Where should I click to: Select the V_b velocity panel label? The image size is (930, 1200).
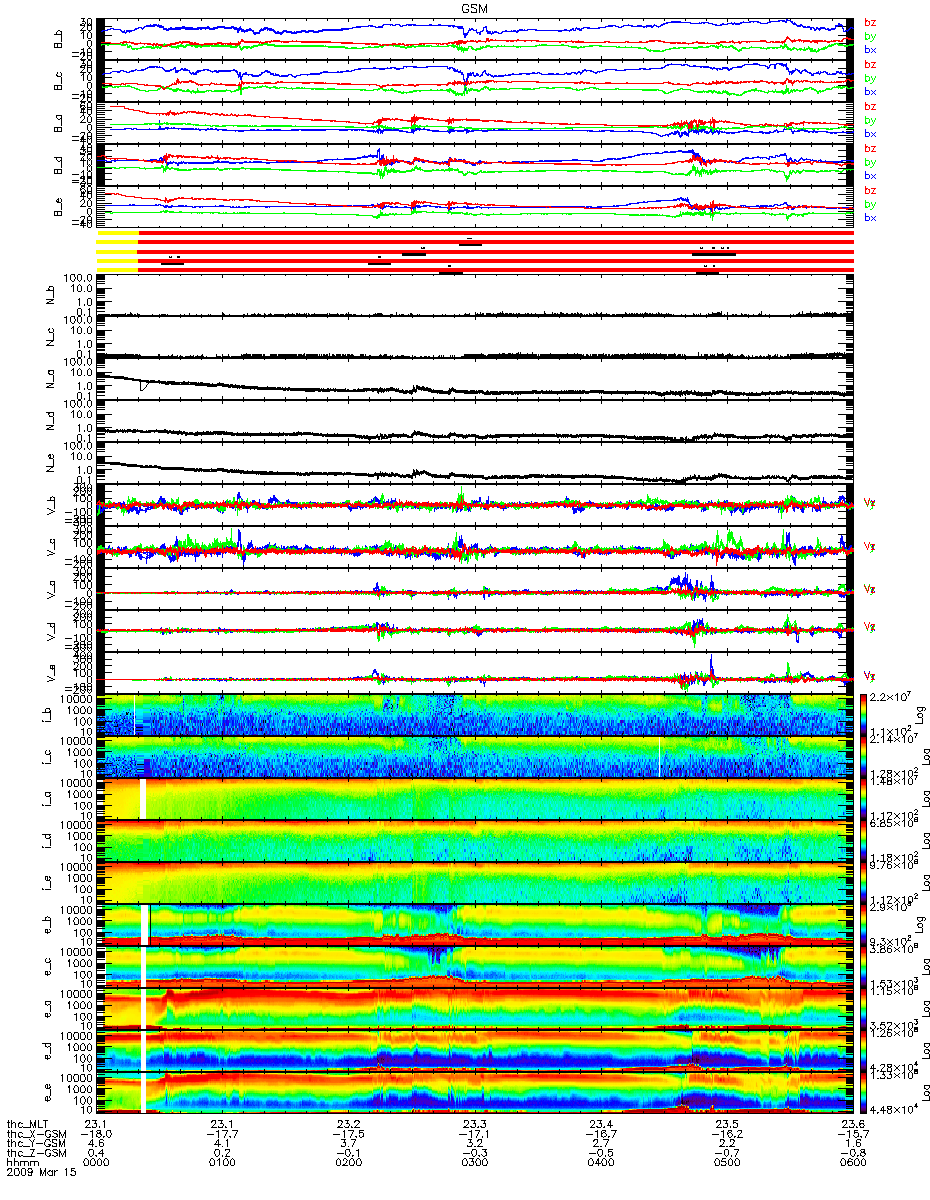point(50,505)
